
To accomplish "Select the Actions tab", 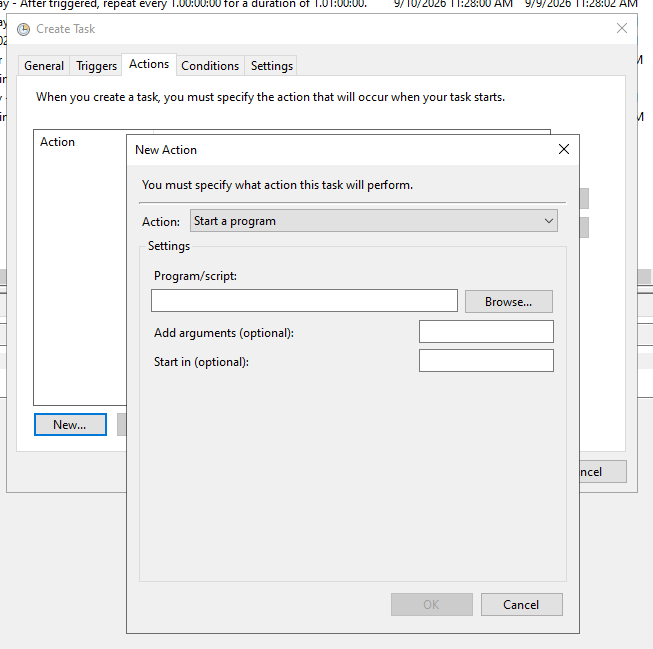I will pyautogui.click(x=149, y=64).
